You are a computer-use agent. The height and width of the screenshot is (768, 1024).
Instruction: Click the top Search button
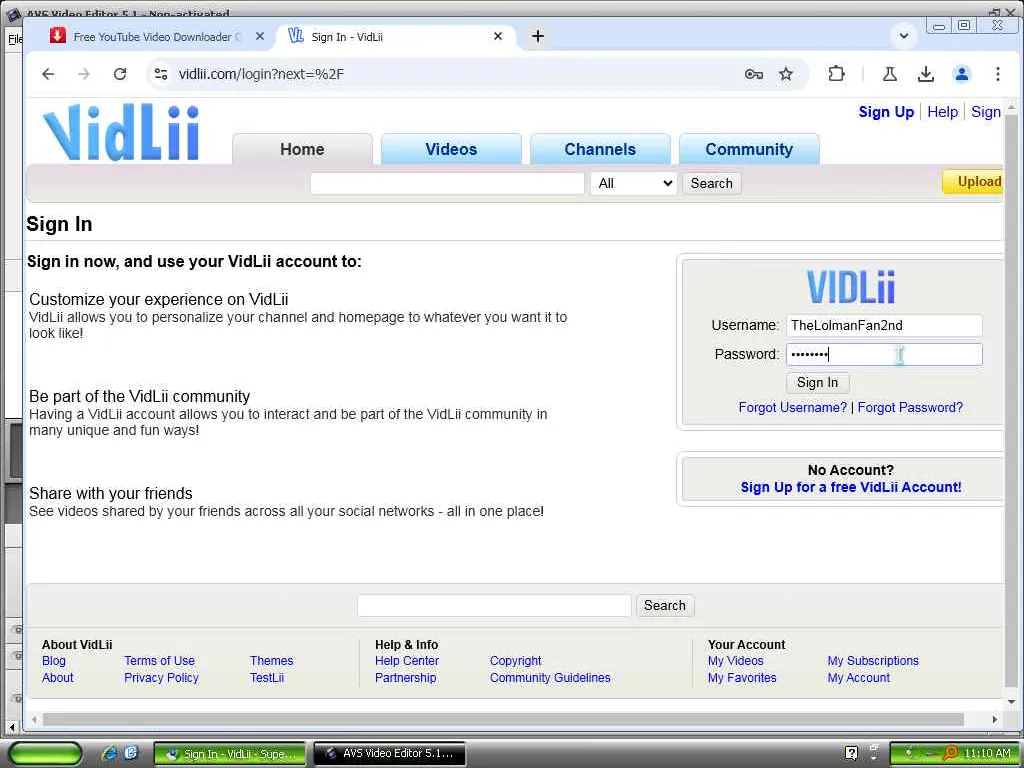(x=712, y=183)
